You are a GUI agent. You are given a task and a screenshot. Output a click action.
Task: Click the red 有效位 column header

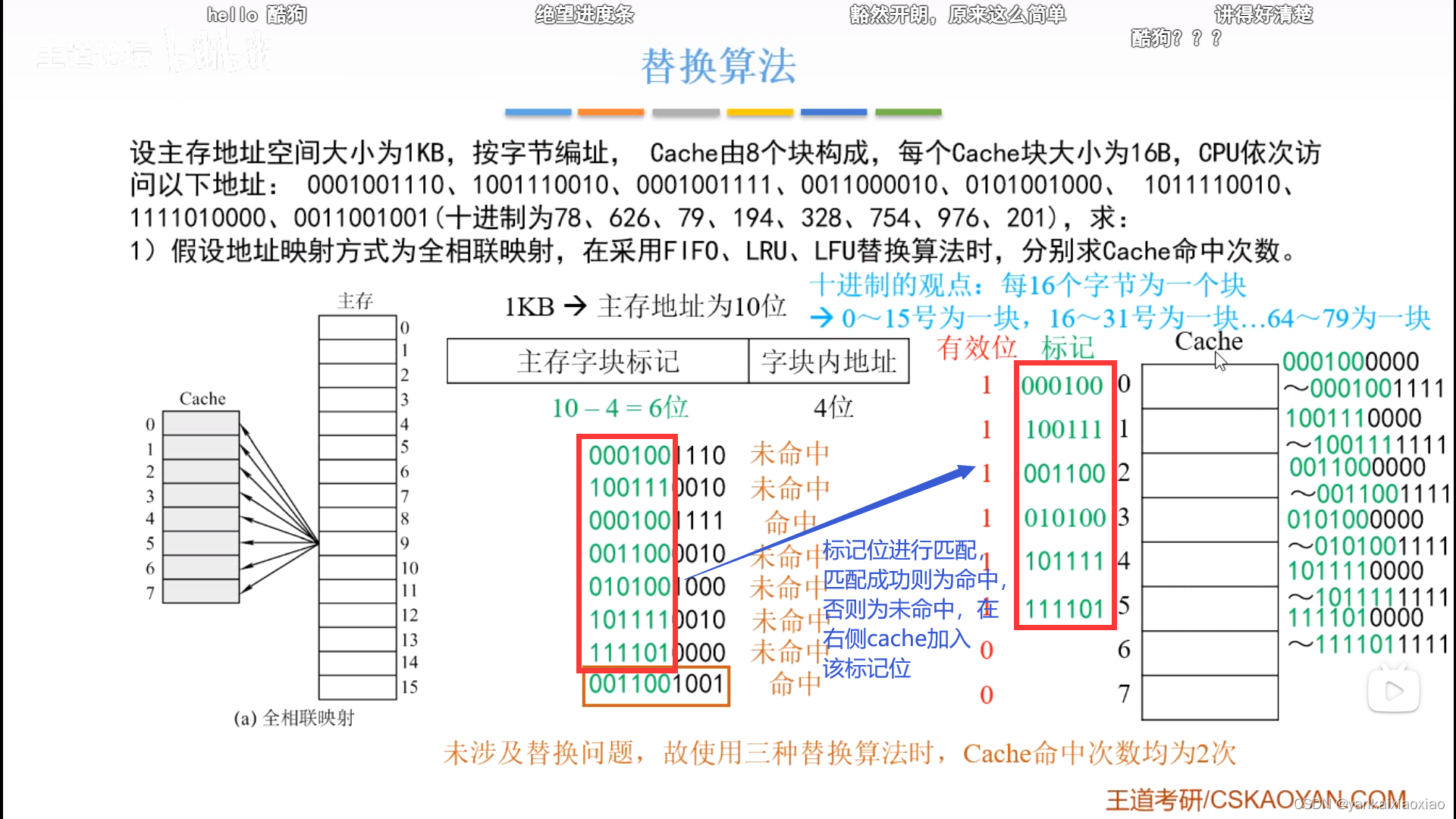click(976, 347)
